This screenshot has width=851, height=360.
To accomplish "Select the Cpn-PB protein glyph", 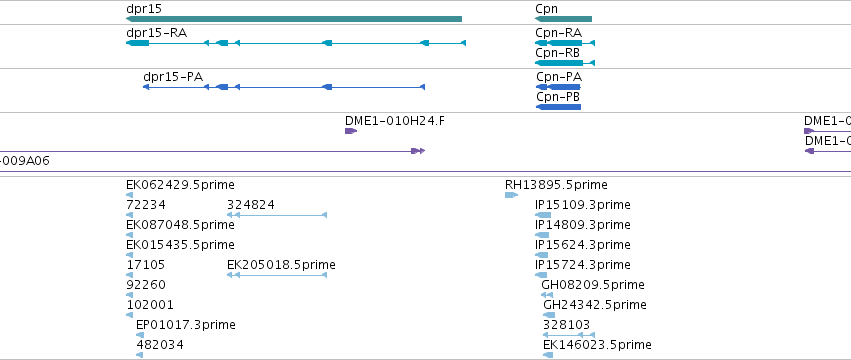I will 558,107.
